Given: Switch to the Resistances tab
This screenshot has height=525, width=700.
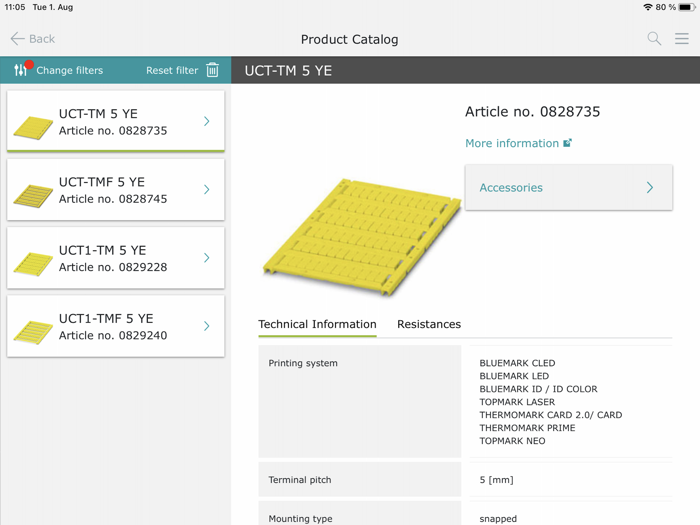Looking at the screenshot, I should tap(429, 324).
